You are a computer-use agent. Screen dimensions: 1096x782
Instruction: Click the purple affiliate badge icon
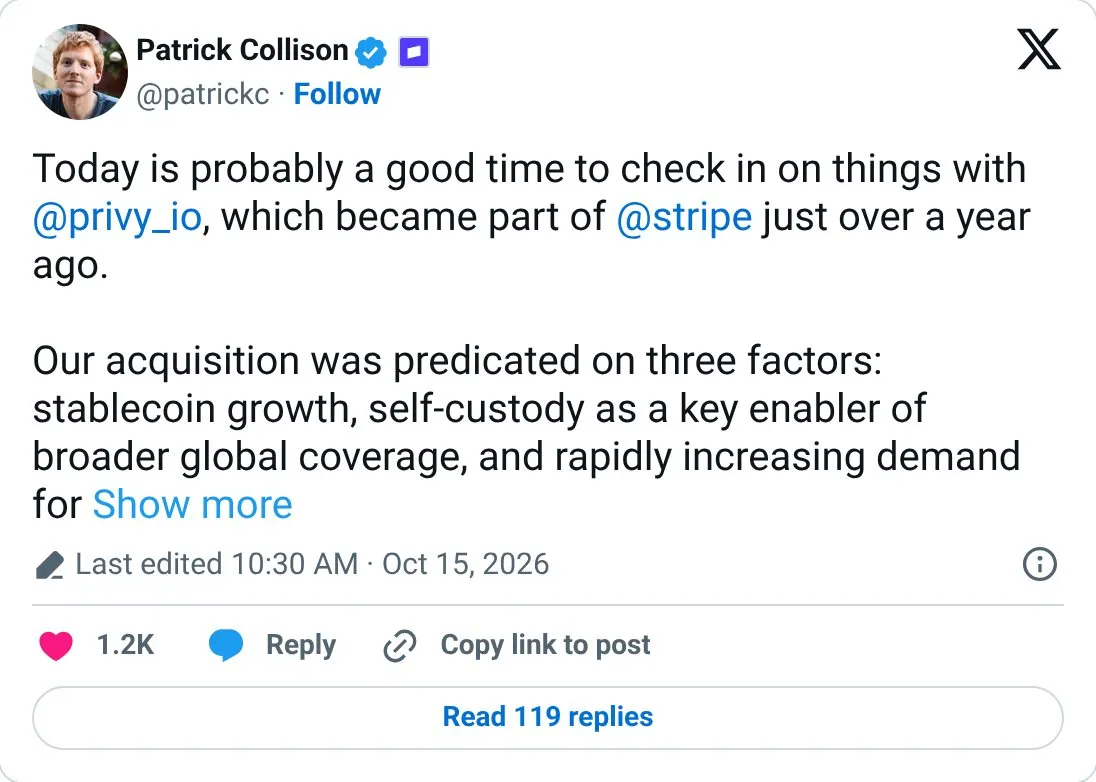tap(414, 52)
